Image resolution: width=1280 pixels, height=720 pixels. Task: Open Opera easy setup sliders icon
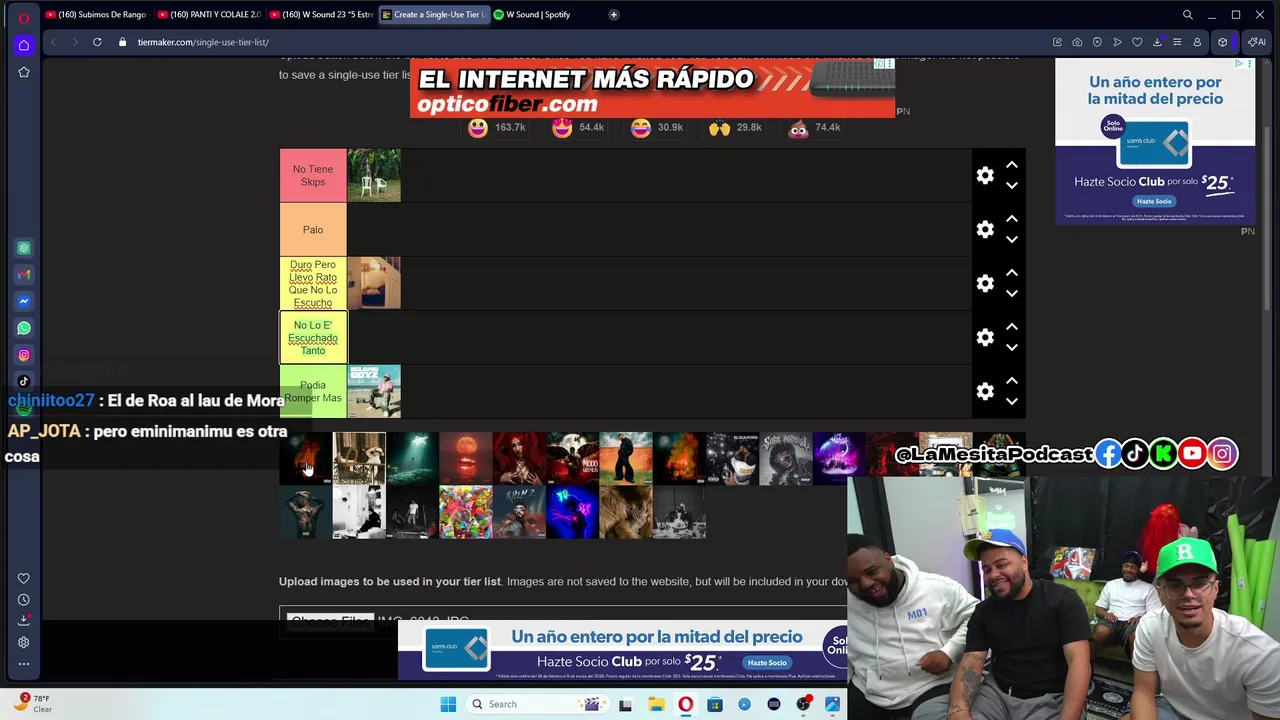pyautogui.click(x=1177, y=42)
